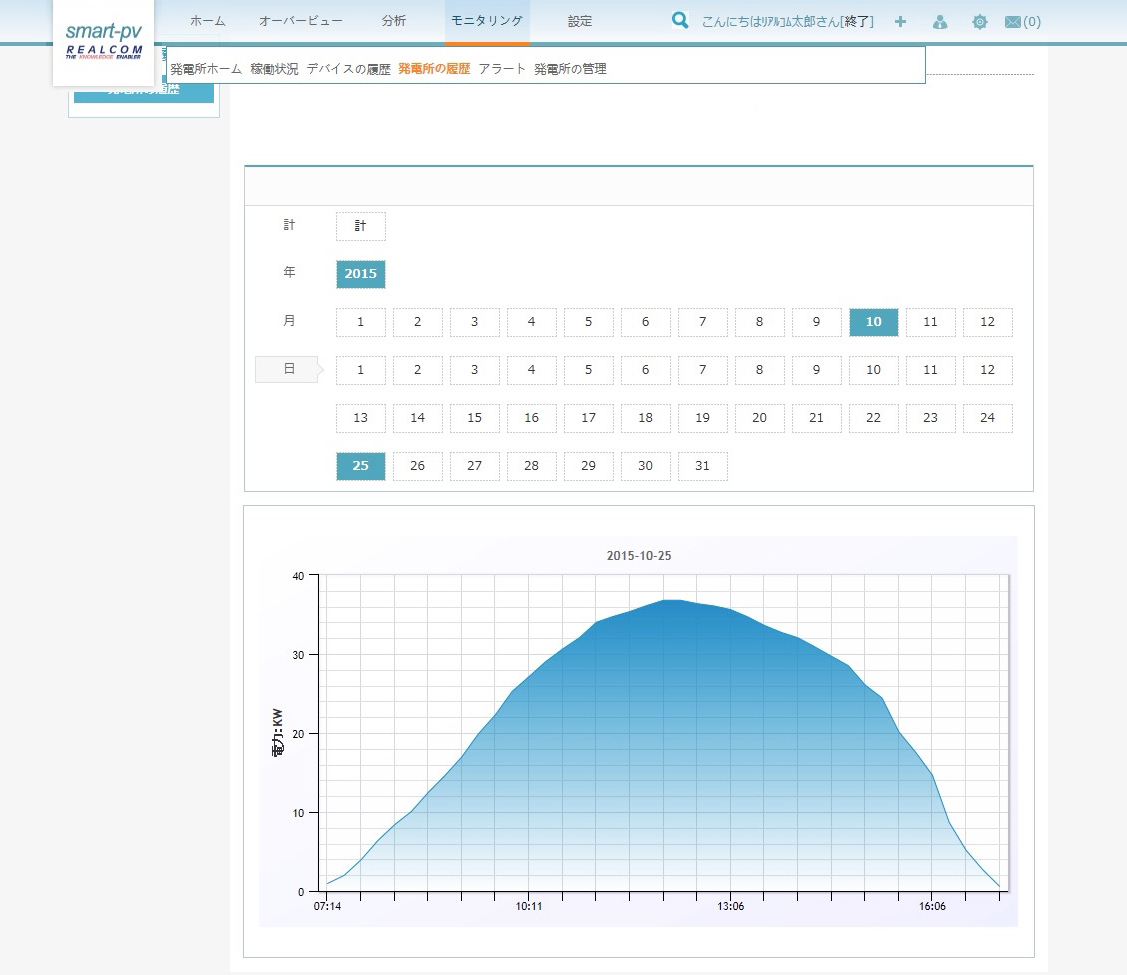
Task: Go to 発電所の履歴 submenu
Action: pyautogui.click(x=434, y=69)
